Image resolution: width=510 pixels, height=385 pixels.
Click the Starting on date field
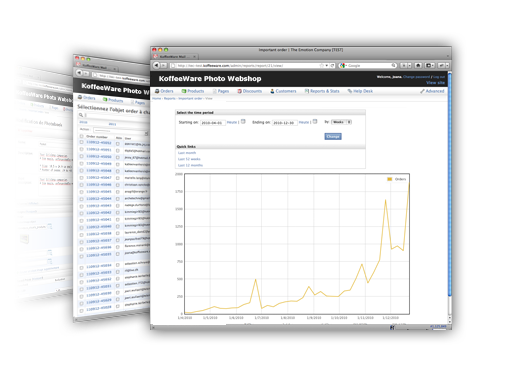(x=213, y=123)
